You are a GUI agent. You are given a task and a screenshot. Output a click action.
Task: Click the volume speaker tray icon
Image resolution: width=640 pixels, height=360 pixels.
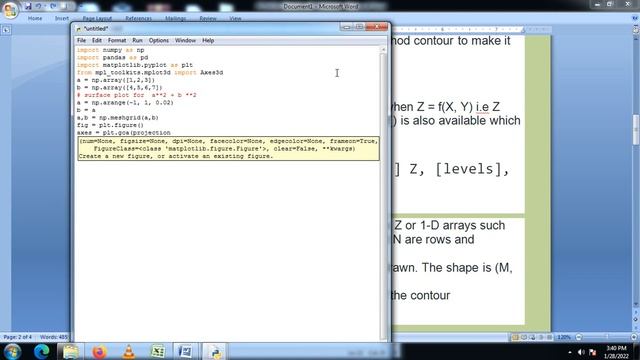(x=581, y=352)
